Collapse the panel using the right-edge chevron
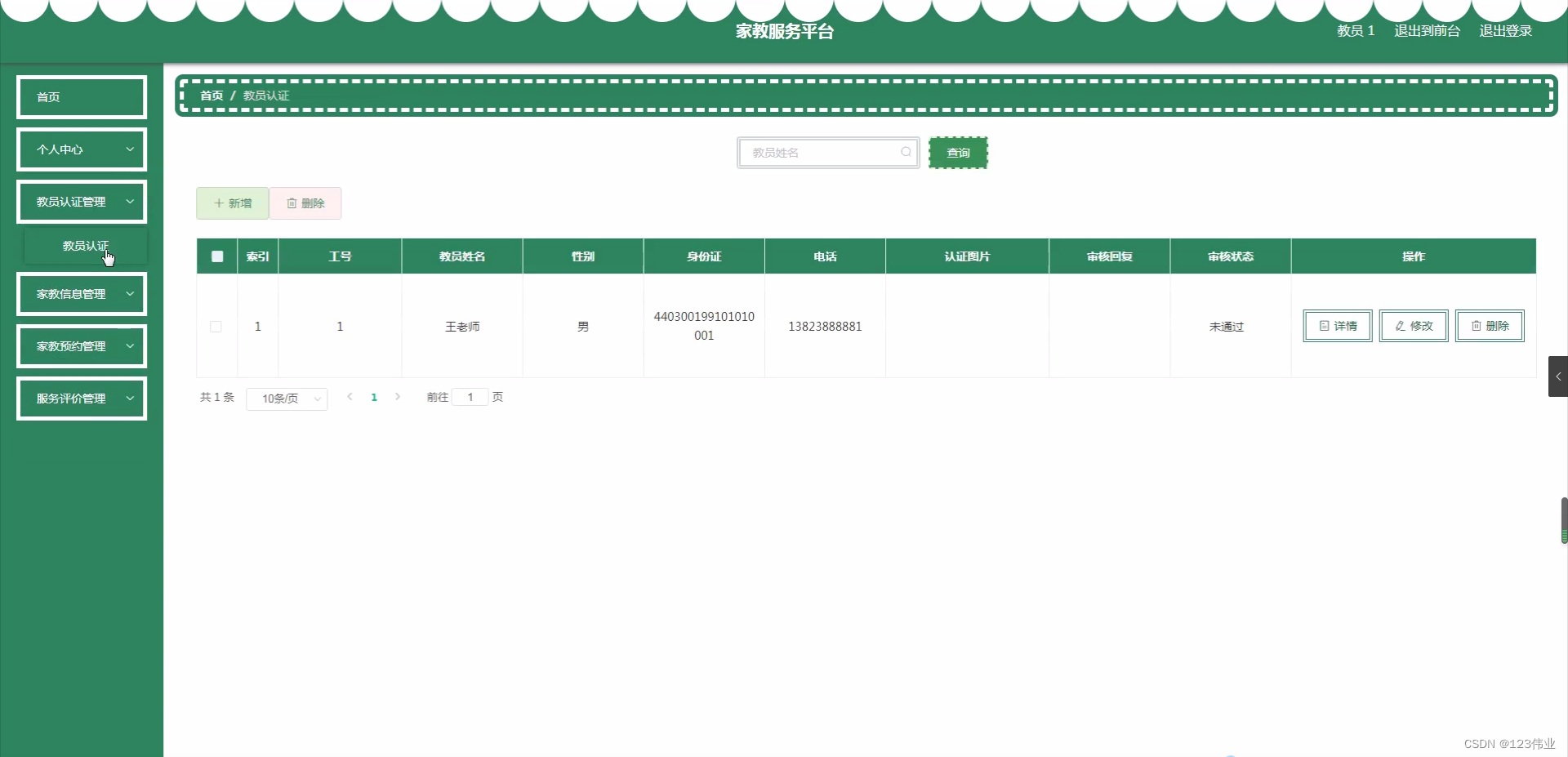The width and height of the screenshot is (1568, 757). [1558, 376]
